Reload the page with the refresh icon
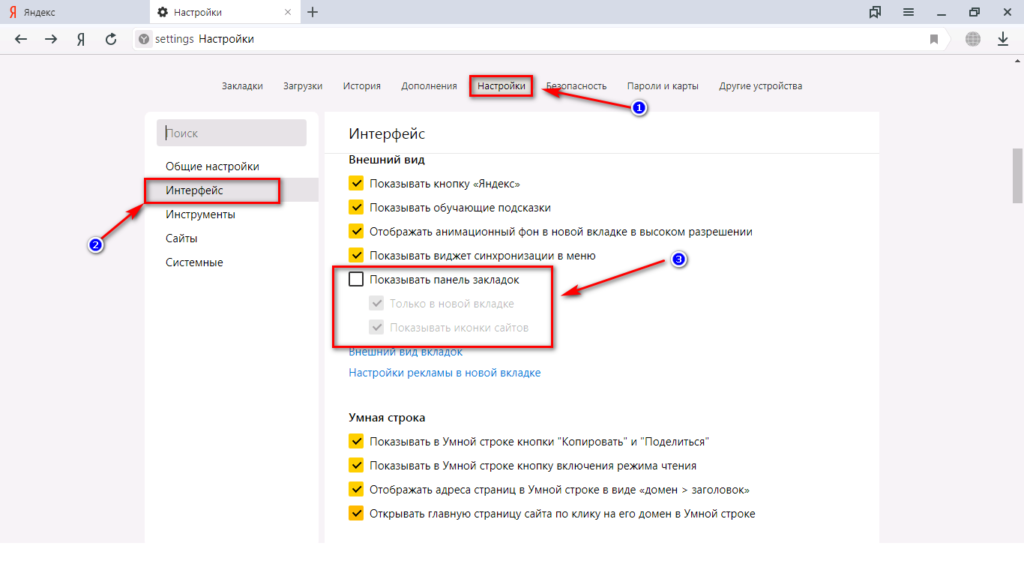Viewport: 1024px width, 576px height. tap(111, 39)
